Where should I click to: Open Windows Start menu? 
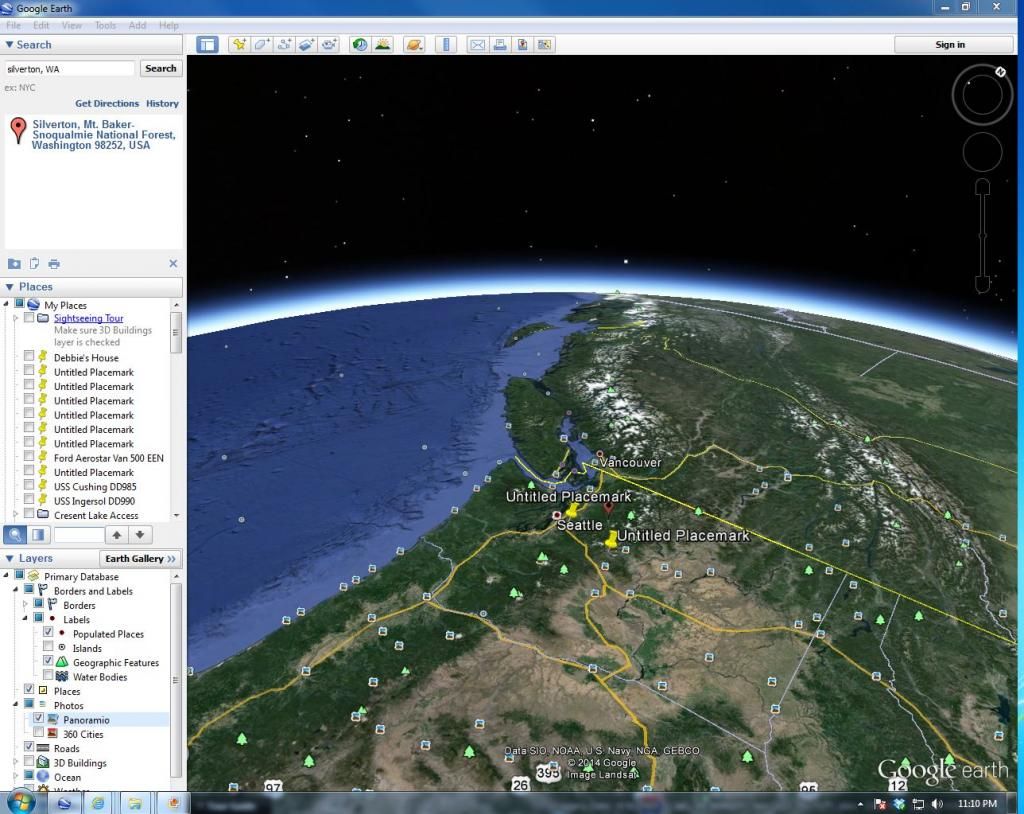coord(20,802)
